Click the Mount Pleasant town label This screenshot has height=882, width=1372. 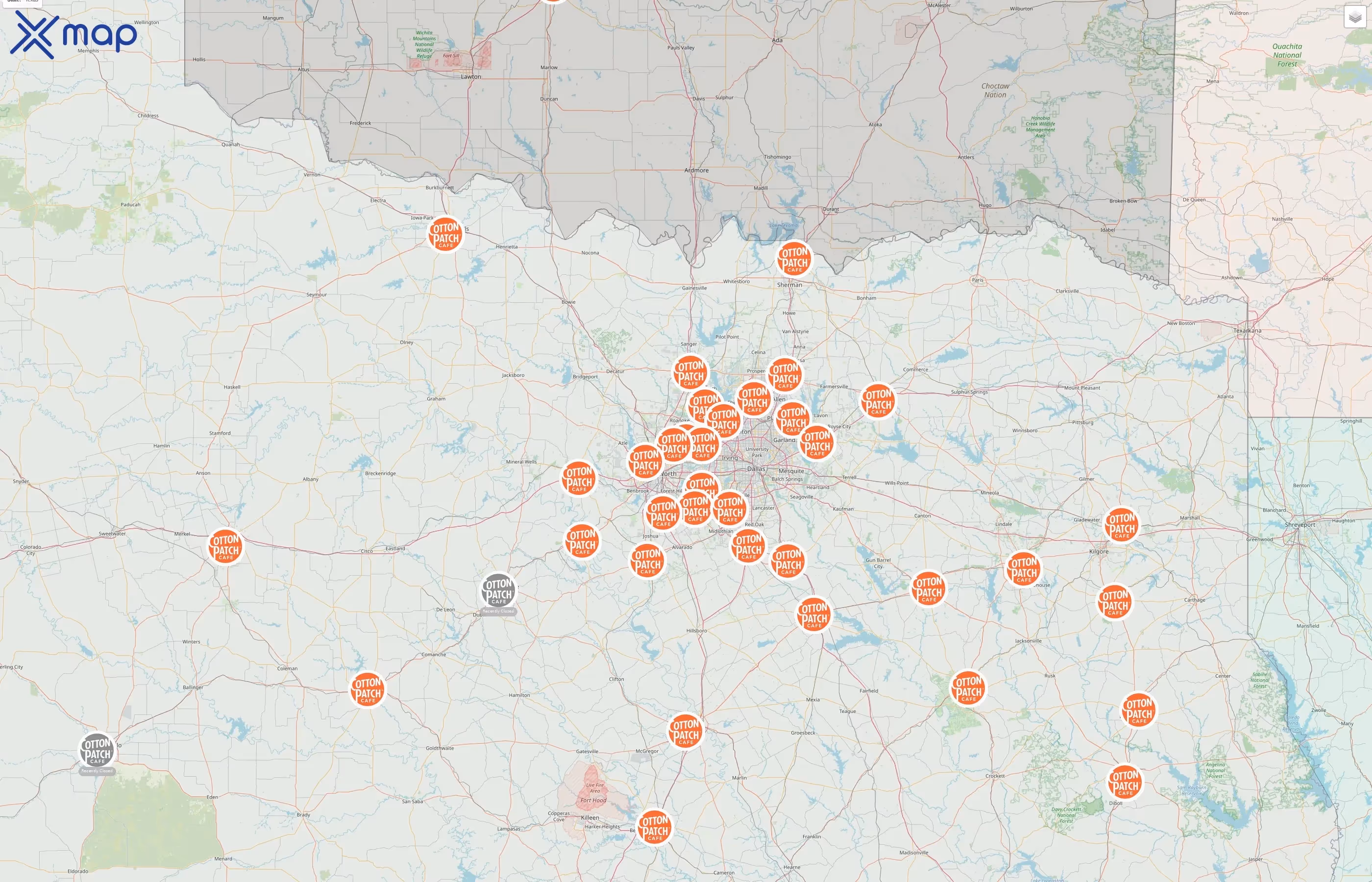(x=1082, y=388)
